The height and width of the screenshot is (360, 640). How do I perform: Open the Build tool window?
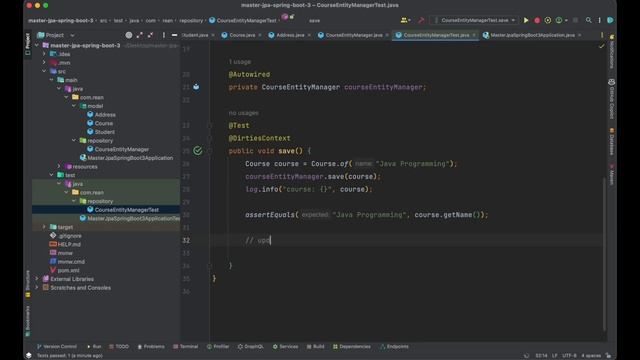coord(316,347)
